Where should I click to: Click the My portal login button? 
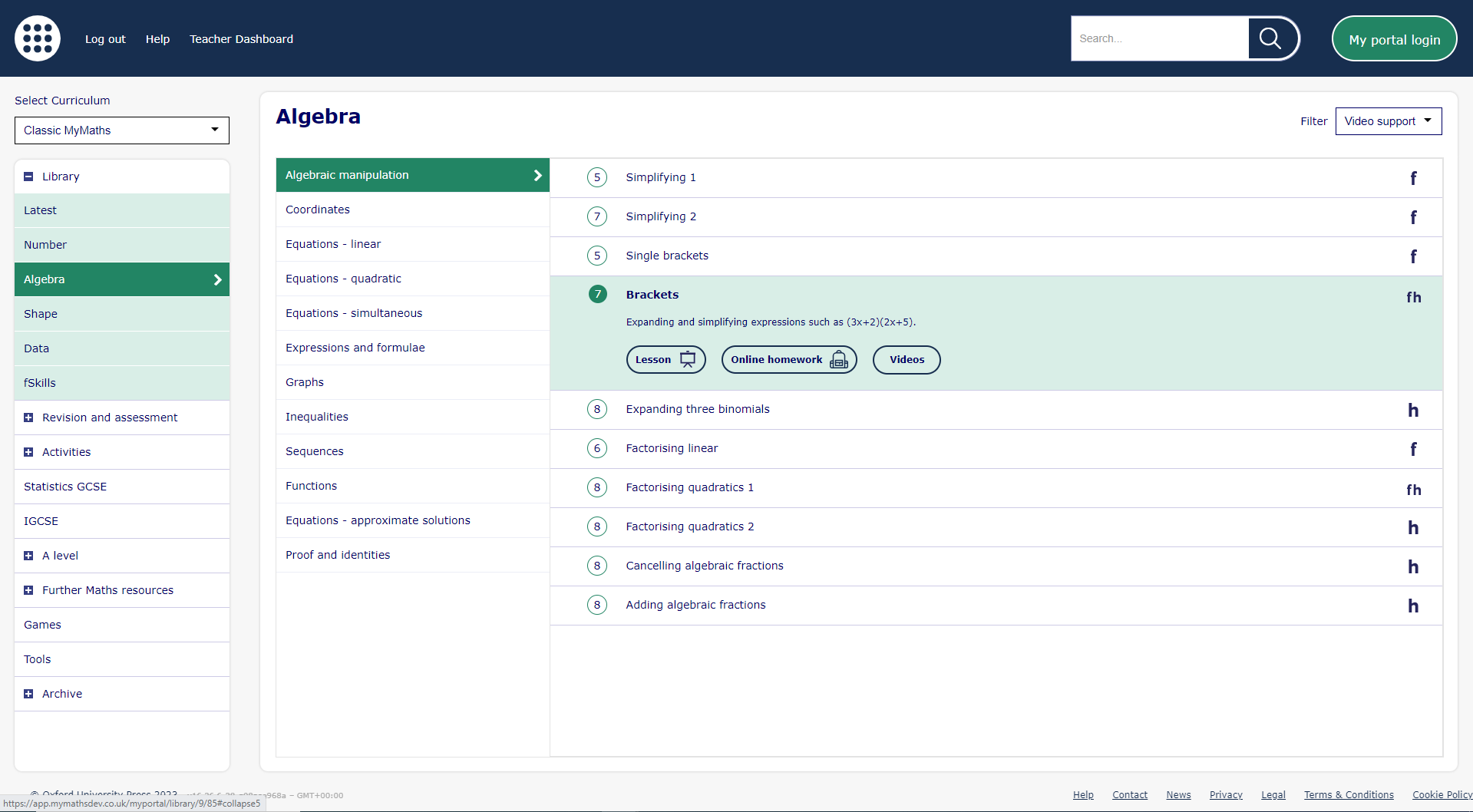1395,39
